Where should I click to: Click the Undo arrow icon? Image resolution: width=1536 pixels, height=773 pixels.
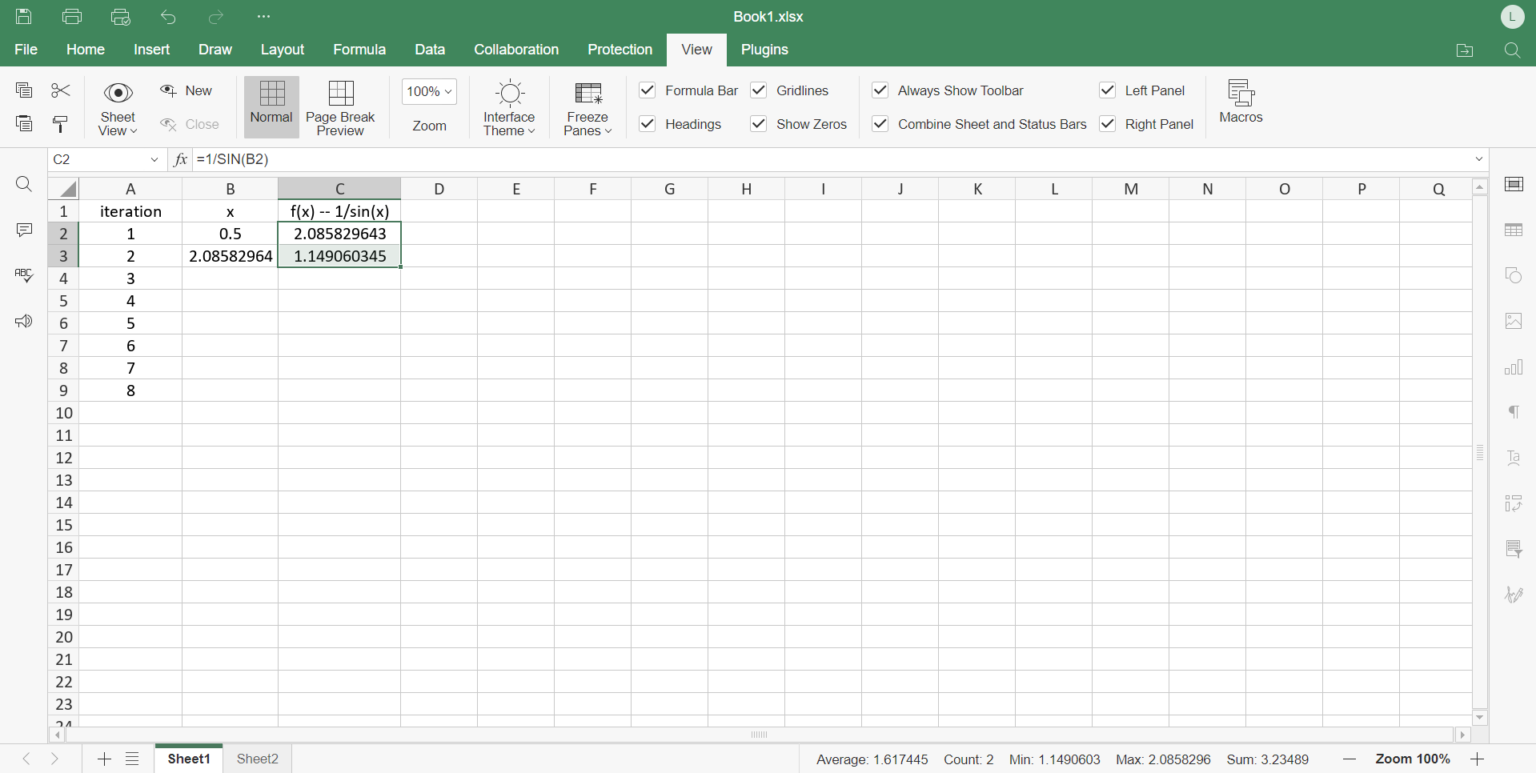click(168, 17)
